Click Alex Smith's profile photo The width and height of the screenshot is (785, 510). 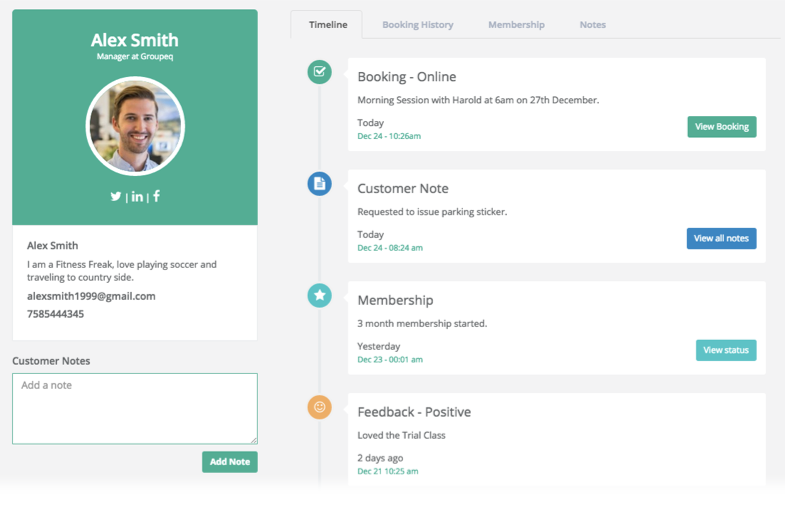pyautogui.click(x=135, y=127)
